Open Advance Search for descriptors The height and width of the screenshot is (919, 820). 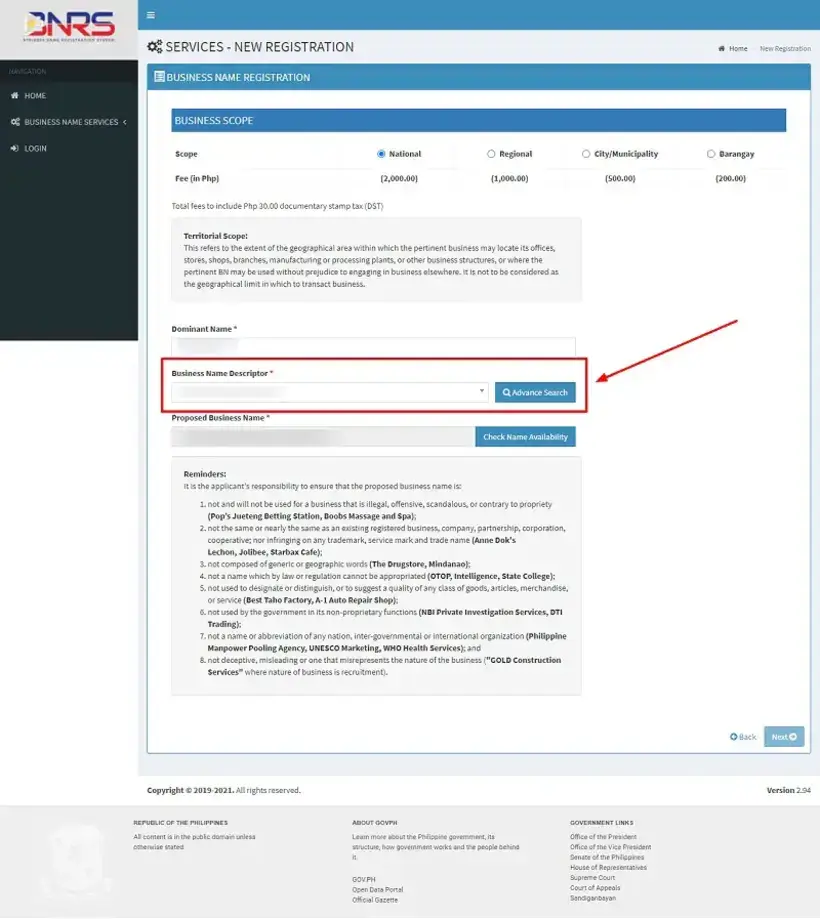[535, 392]
